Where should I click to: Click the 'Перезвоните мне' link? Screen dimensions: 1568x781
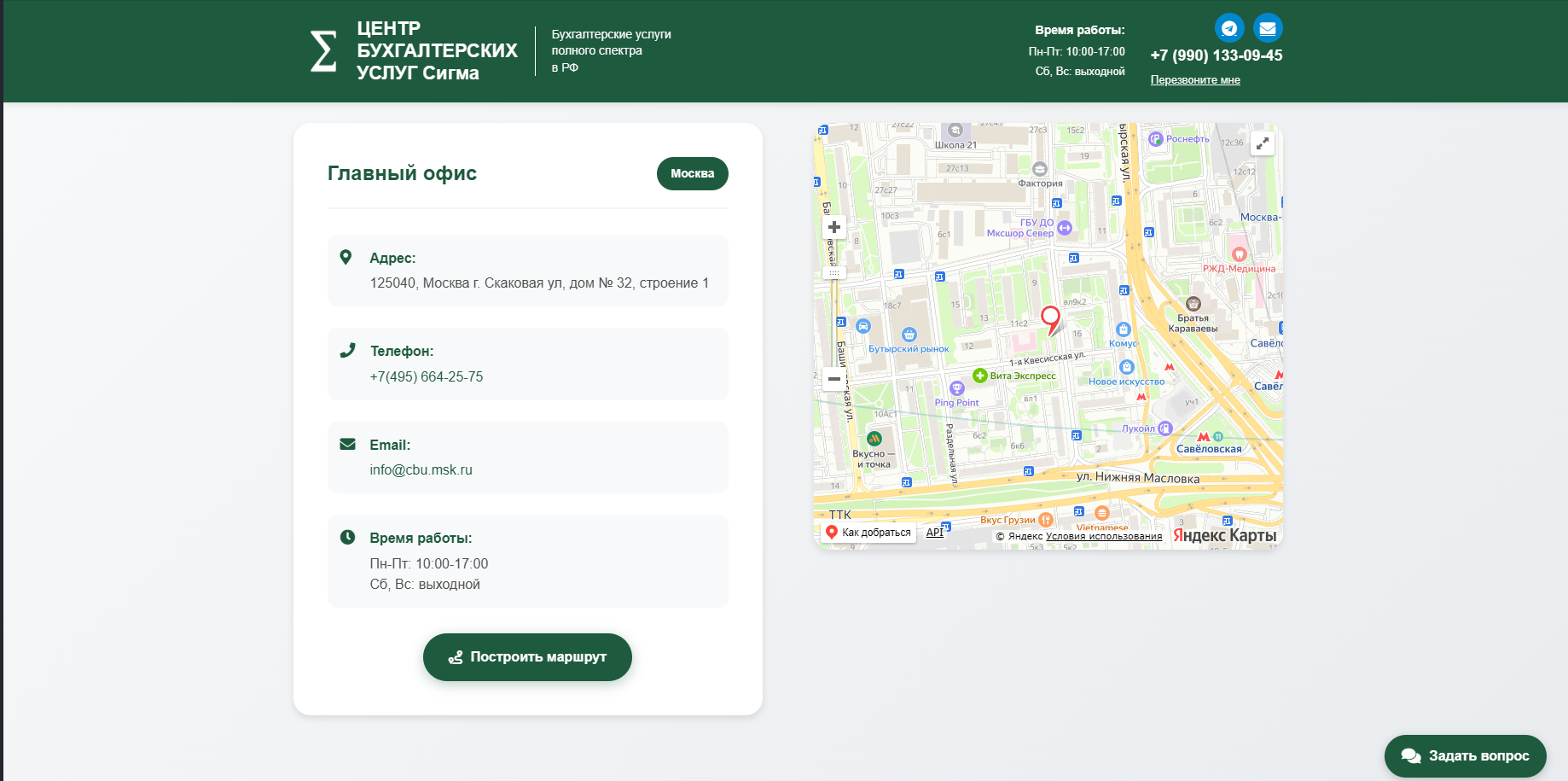click(1195, 80)
